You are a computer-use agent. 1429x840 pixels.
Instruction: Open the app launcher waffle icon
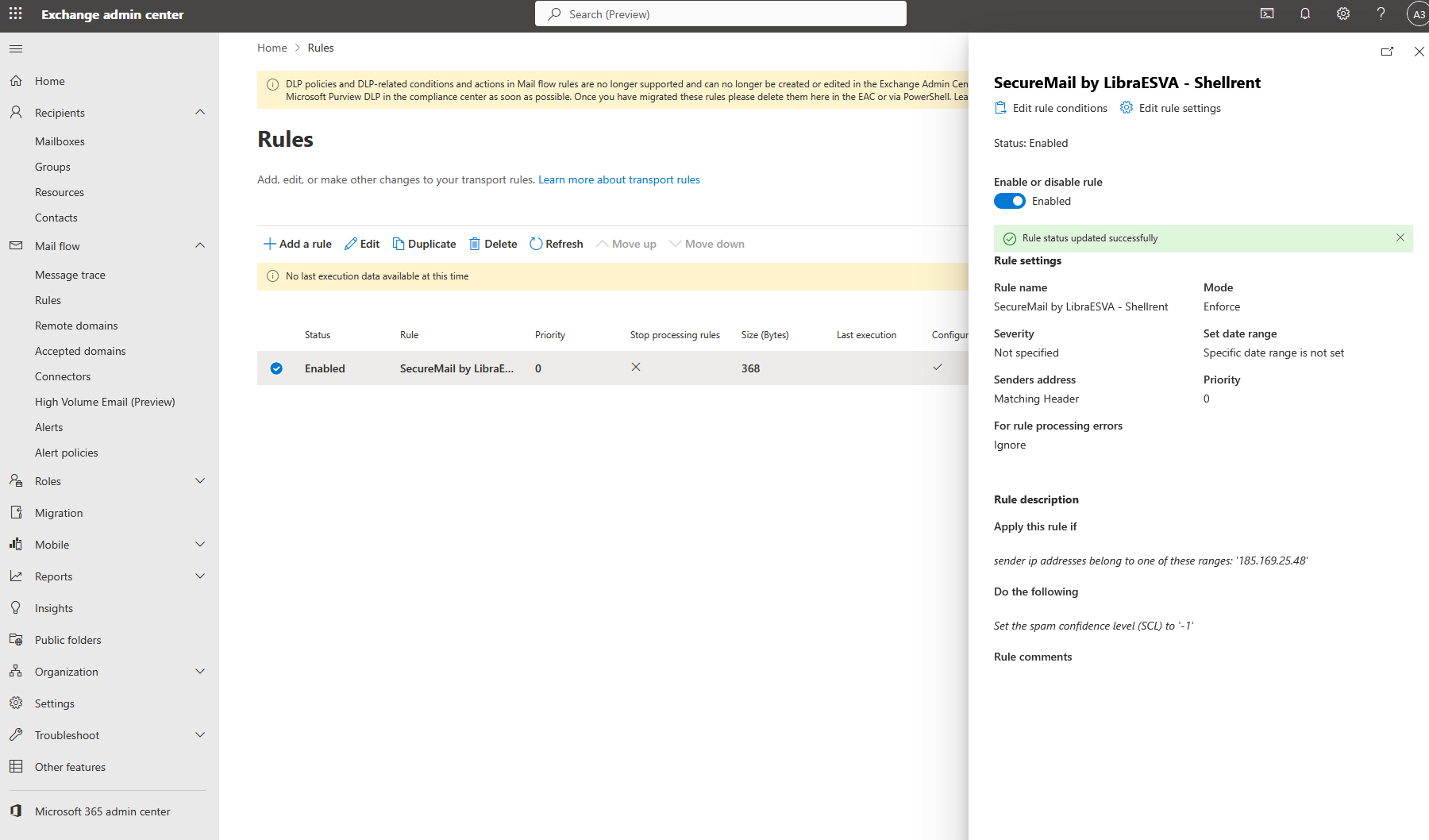tap(15, 13)
